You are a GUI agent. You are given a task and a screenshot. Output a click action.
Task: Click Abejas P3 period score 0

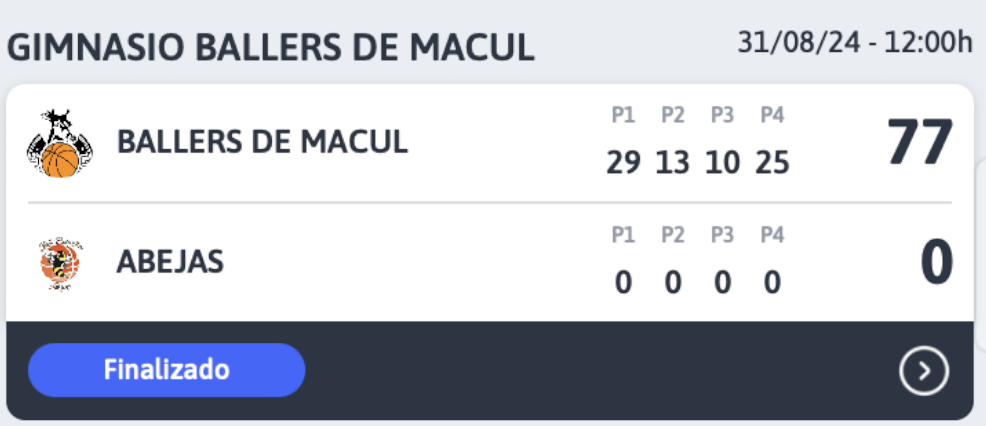723,283
